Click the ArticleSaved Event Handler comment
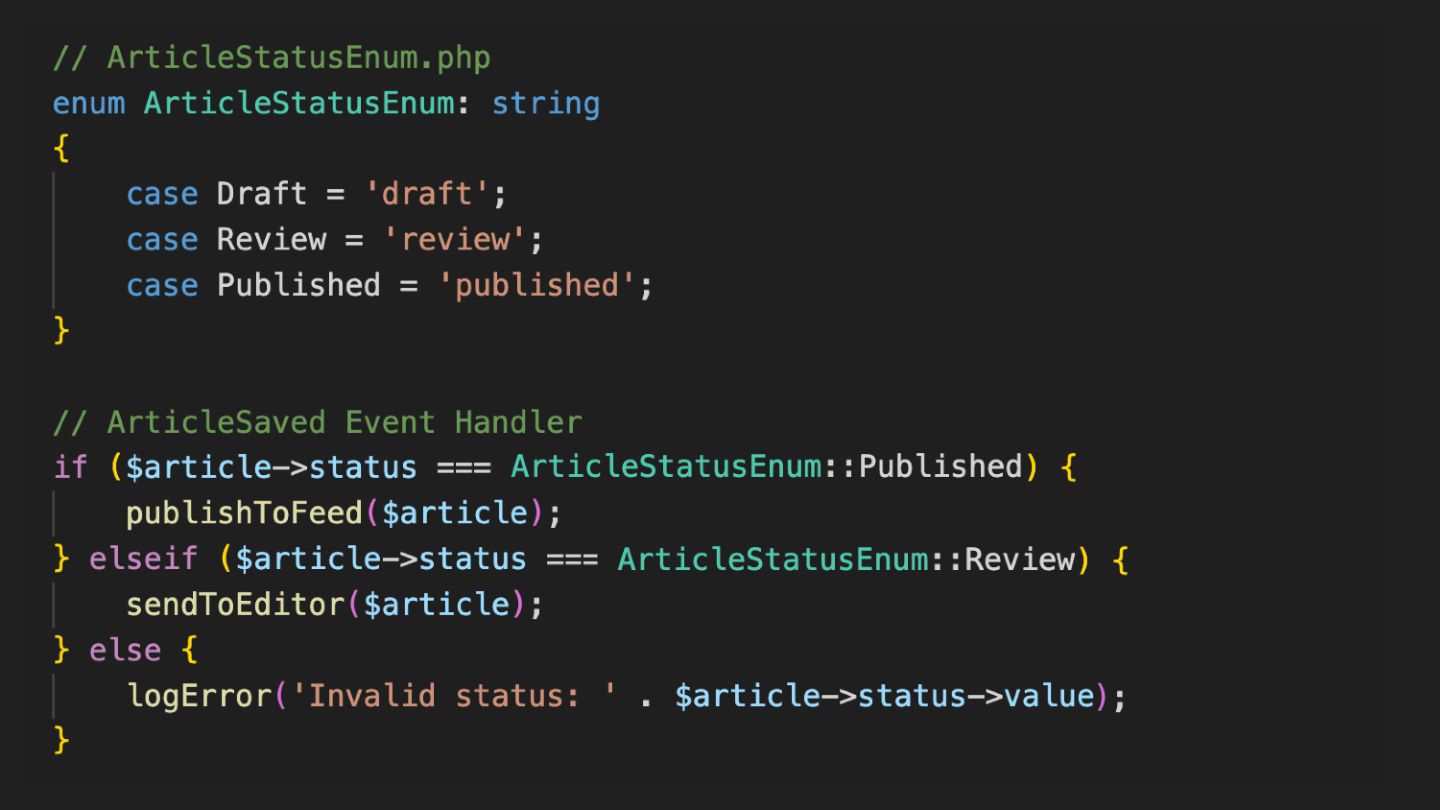 (343, 422)
